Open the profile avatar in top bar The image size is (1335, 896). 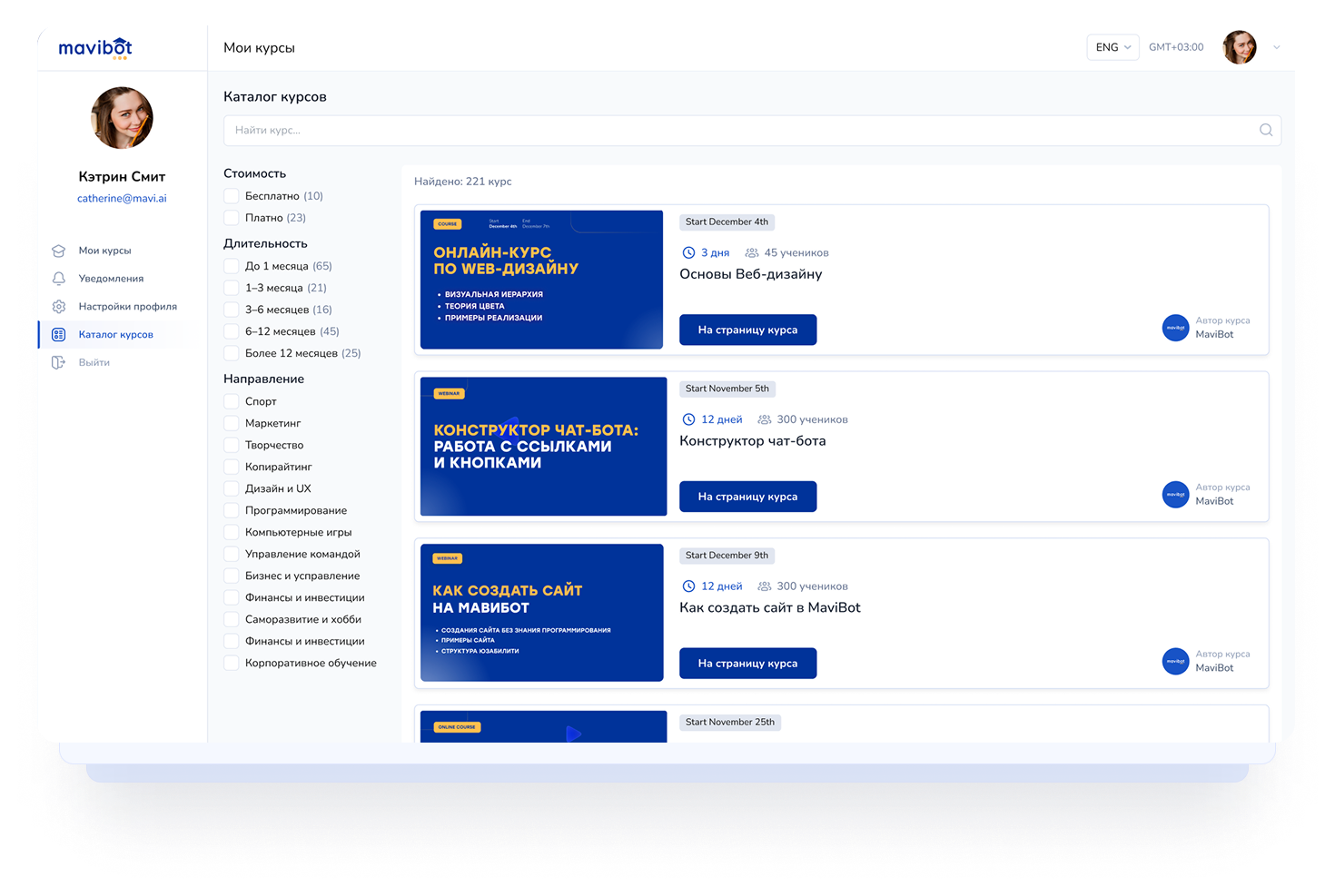coord(1239,47)
